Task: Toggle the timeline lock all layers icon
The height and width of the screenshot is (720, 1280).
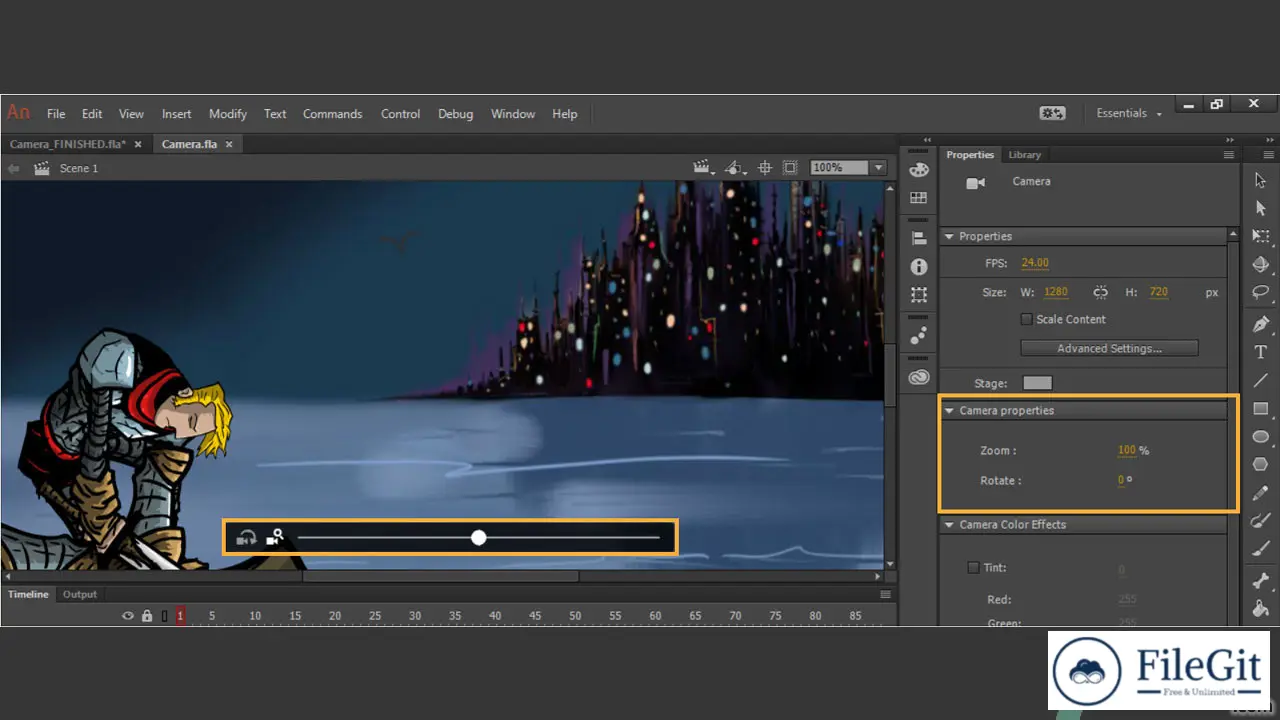Action: [147, 616]
